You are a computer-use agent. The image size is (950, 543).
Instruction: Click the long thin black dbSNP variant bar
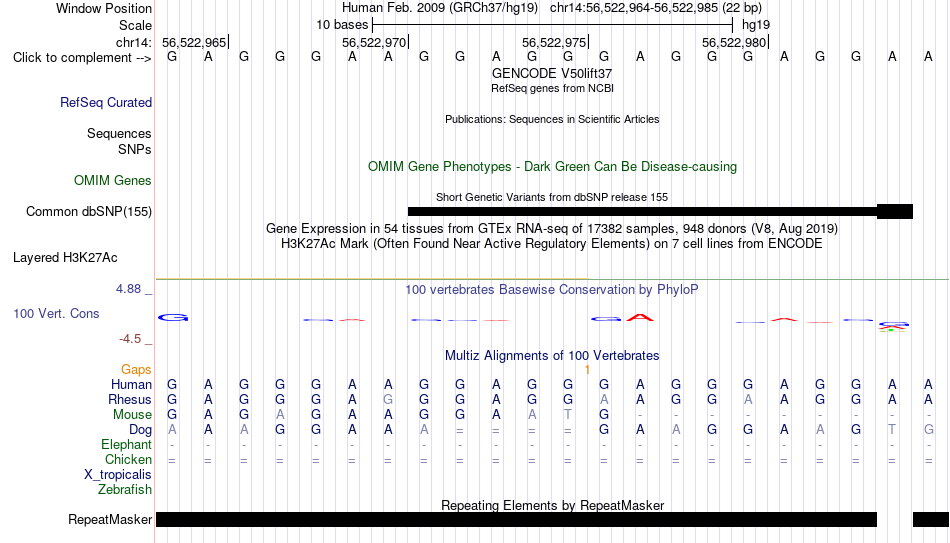(642, 212)
